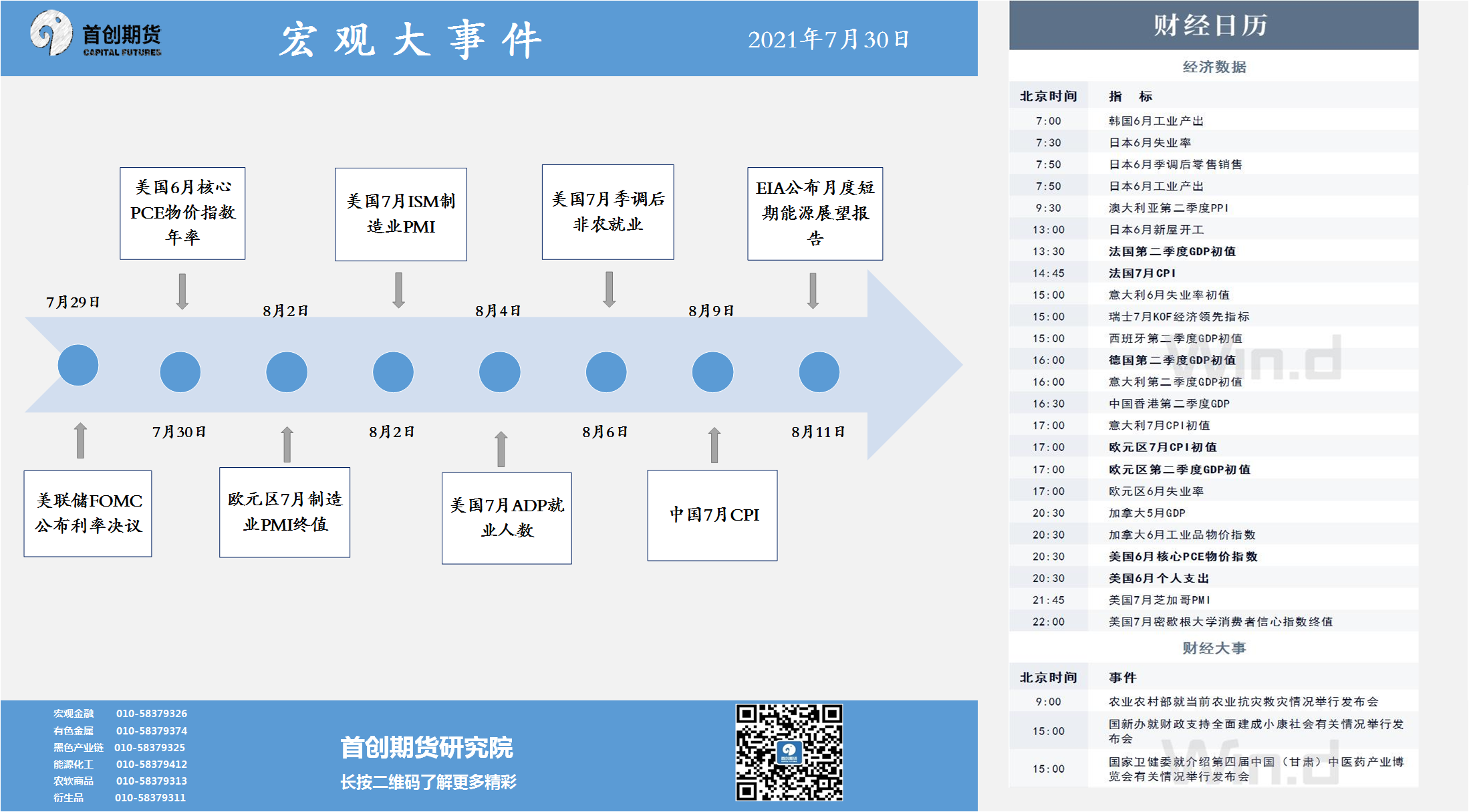Select the 中国香港第二季度GDP row
Screen dimensions: 1469x812
pos(1214,404)
